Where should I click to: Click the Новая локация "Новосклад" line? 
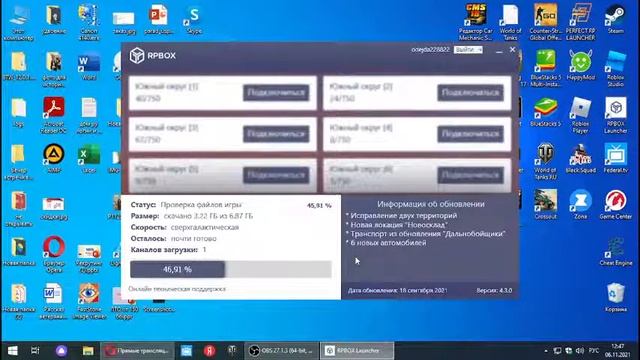pos(397,224)
